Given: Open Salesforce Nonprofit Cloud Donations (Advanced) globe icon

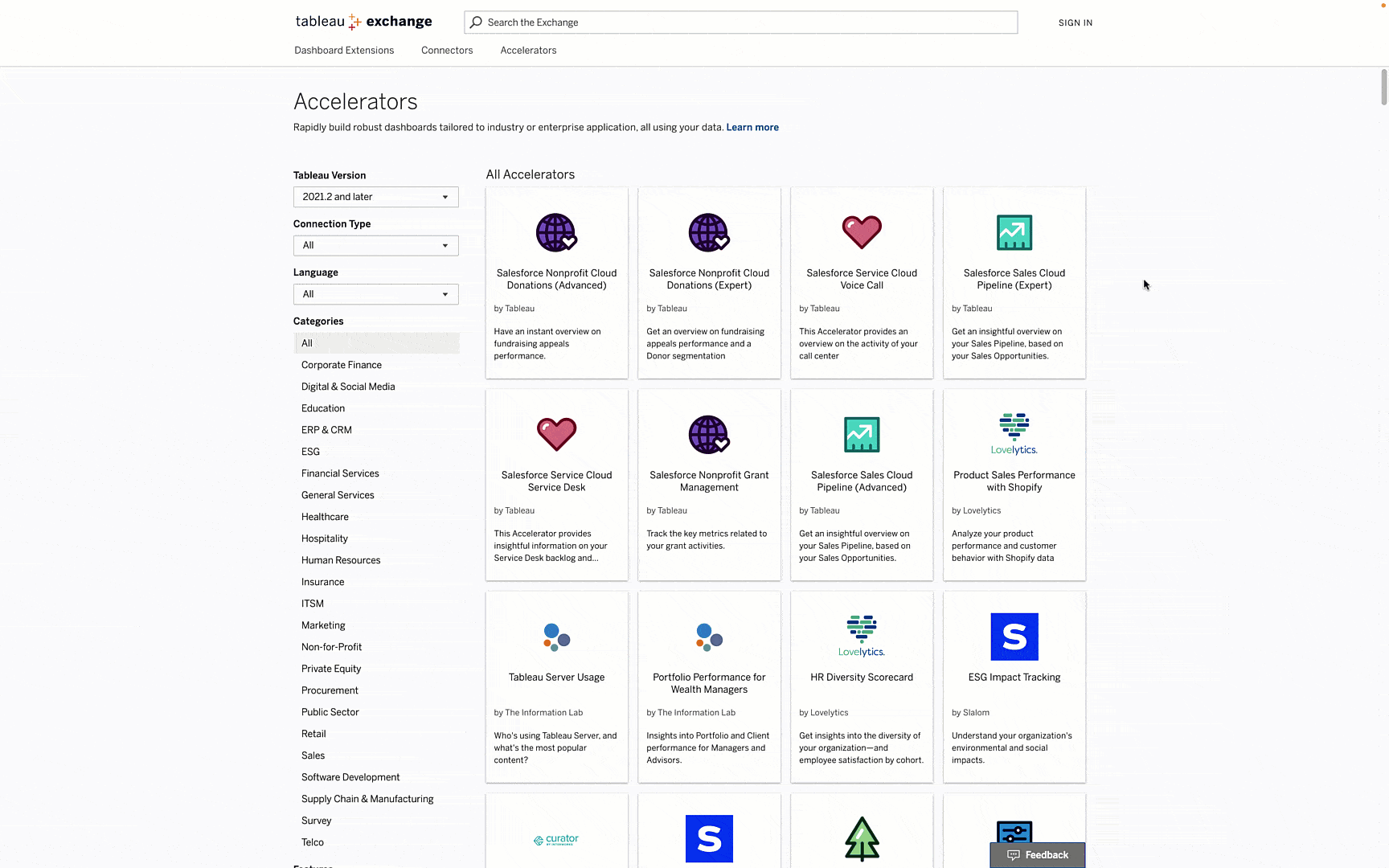Looking at the screenshot, I should pyautogui.click(x=556, y=233).
